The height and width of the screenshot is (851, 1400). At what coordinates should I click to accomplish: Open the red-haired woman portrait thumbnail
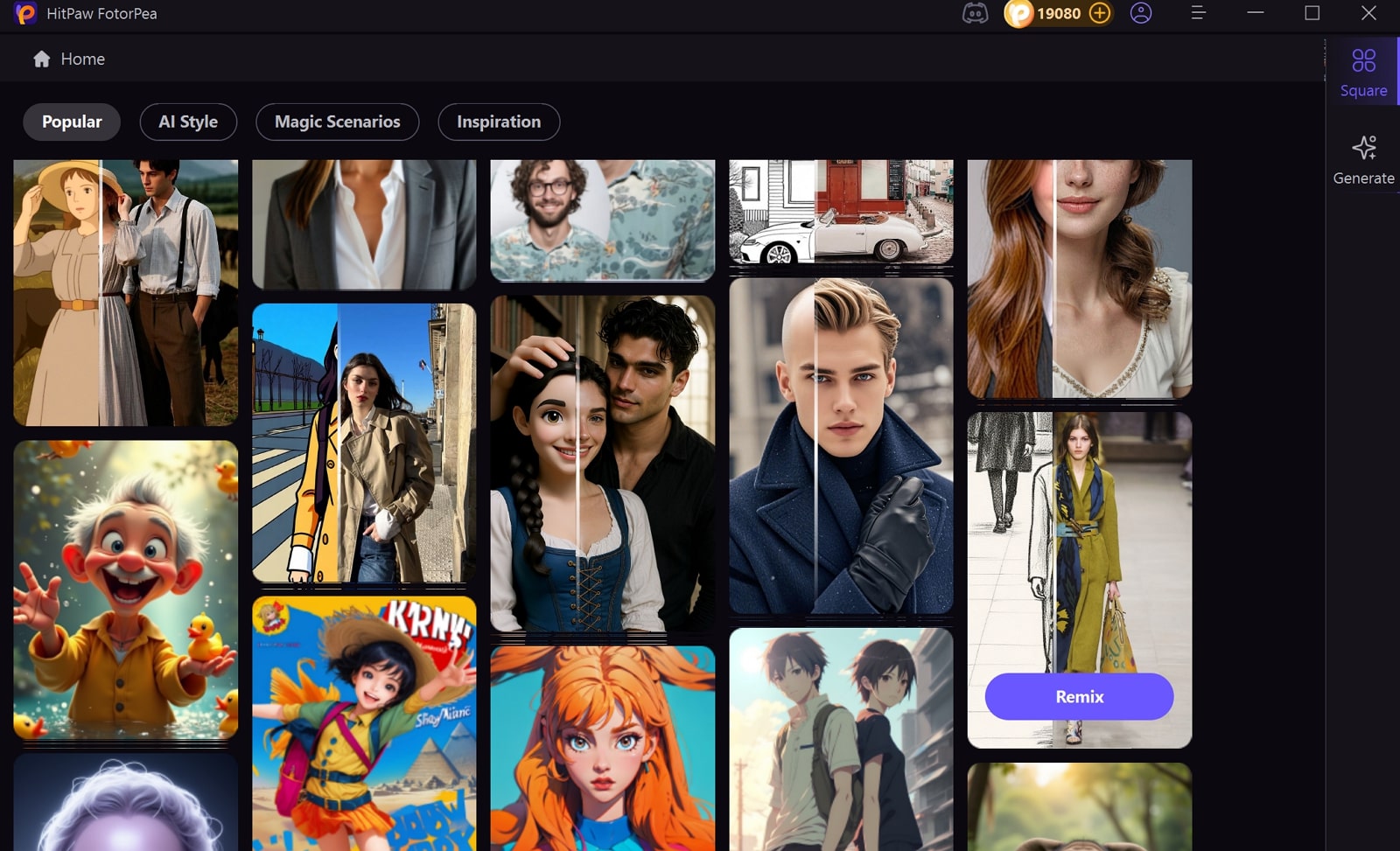1080,279
